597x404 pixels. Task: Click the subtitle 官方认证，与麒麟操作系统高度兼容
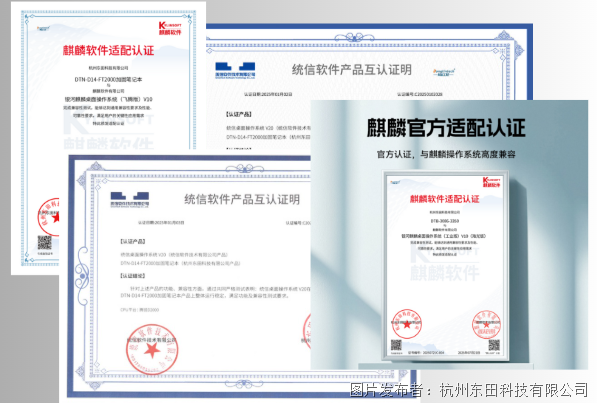(446, 154)
